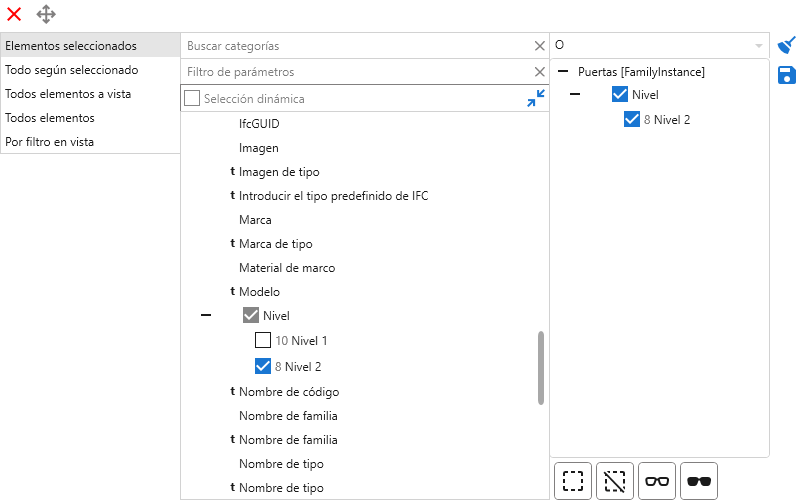Click the move arrows icon
This screenshot has height=500, width=800.
point(46,14)
